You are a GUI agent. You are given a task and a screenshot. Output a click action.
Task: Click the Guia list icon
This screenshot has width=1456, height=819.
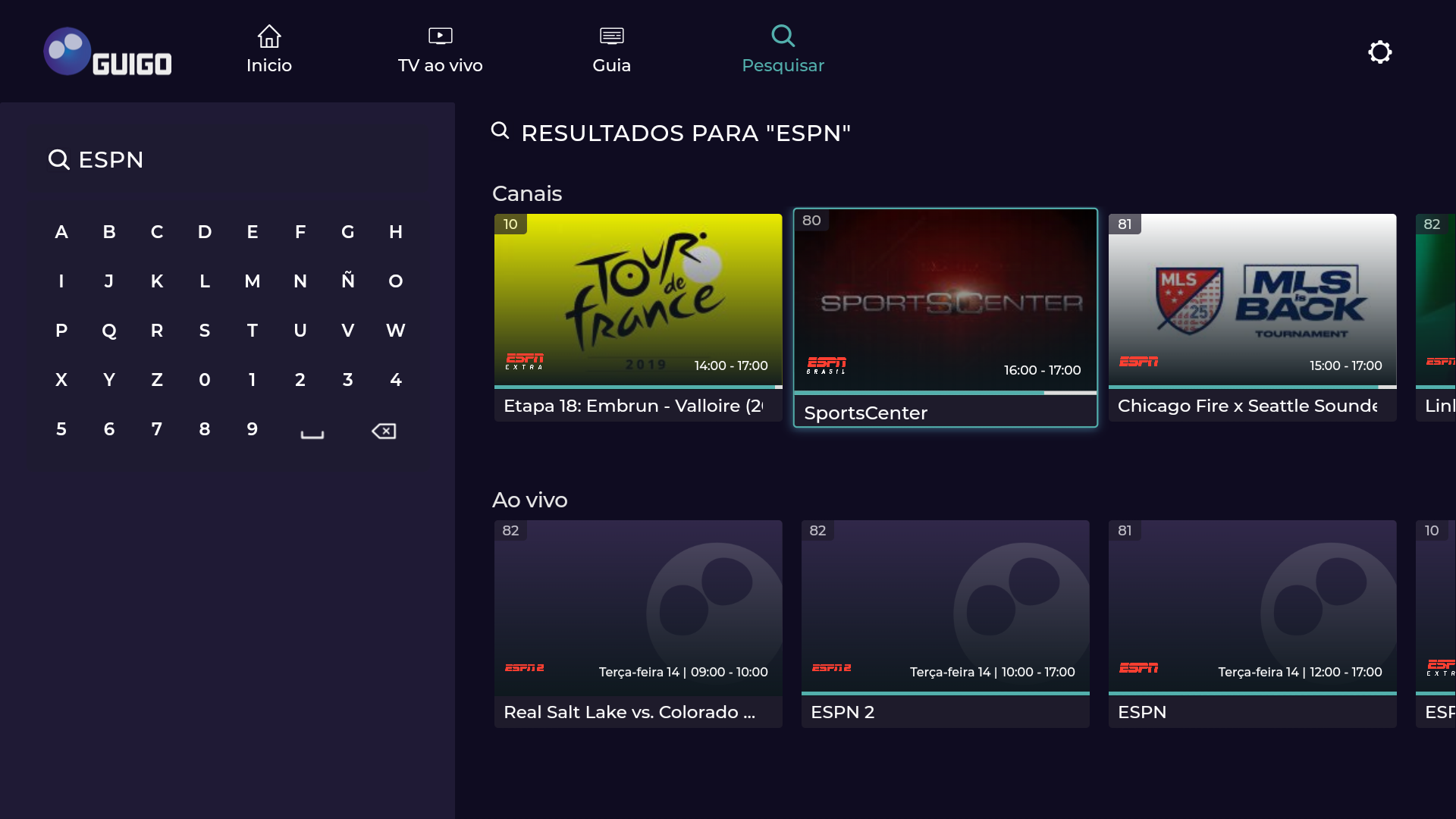point(611,36)
